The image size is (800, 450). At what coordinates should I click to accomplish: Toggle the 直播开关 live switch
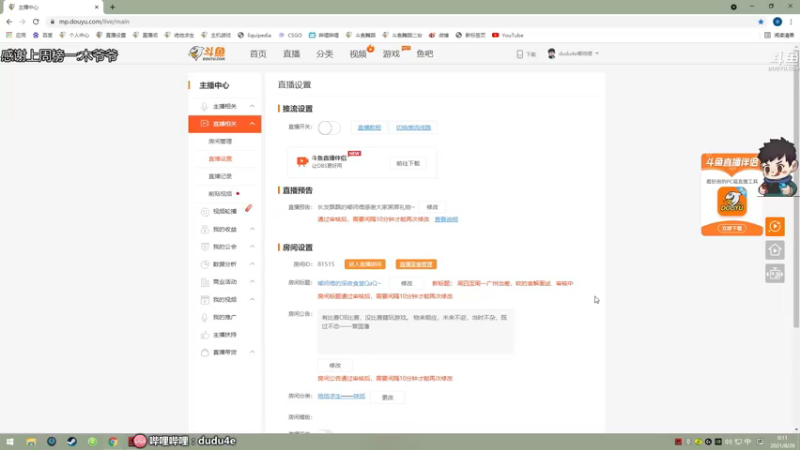tap(329, 128)
